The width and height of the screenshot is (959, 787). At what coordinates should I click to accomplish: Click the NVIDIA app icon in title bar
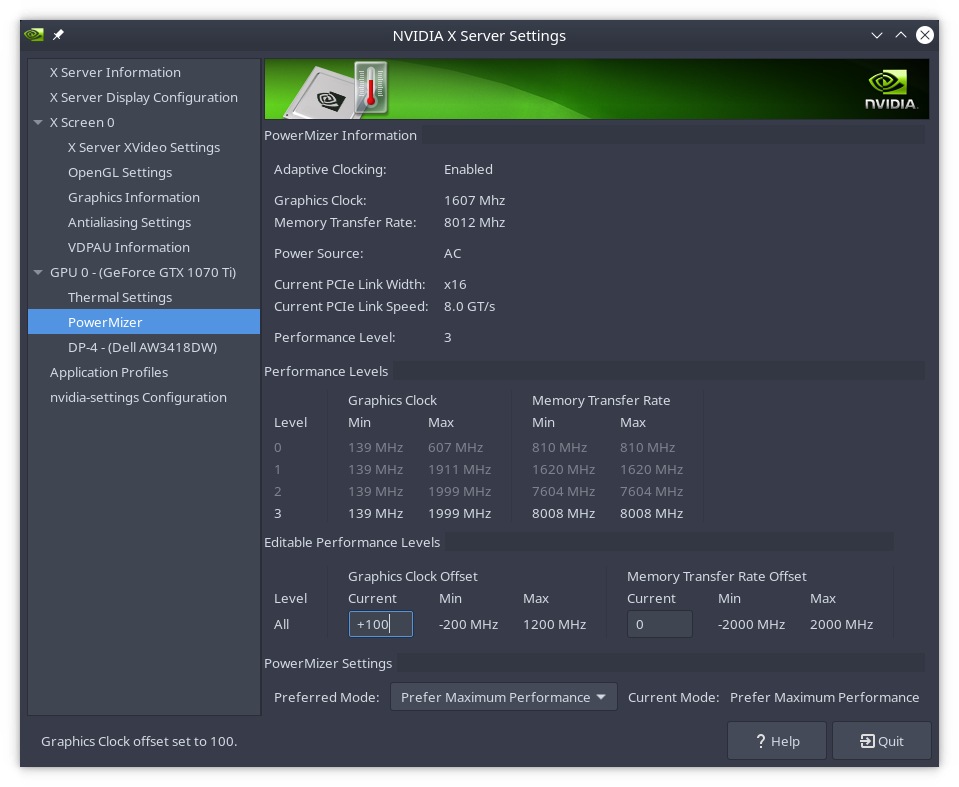34,35
